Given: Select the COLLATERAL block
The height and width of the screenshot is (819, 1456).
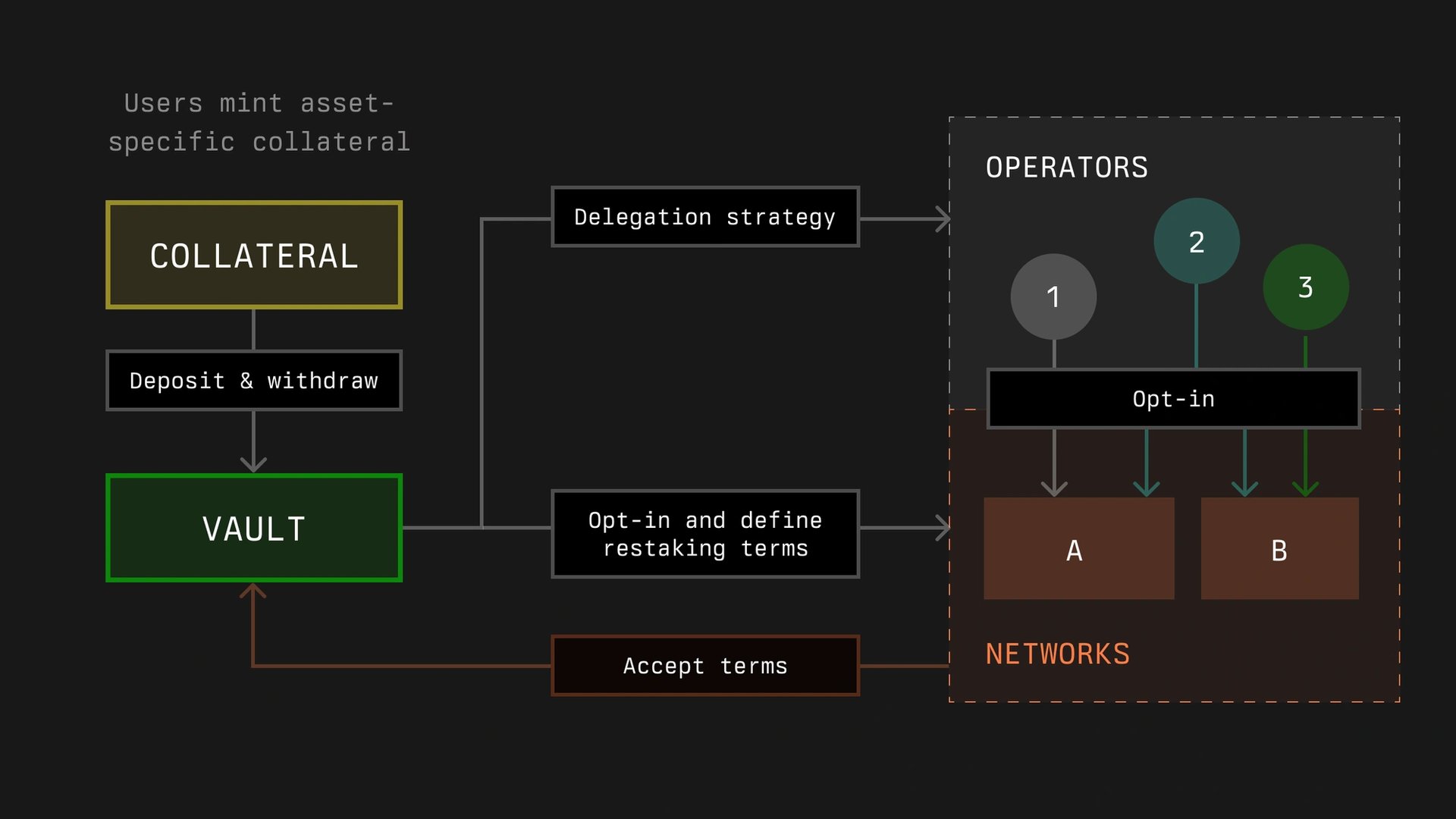Looking at the screenshot, I should [253, 255].
